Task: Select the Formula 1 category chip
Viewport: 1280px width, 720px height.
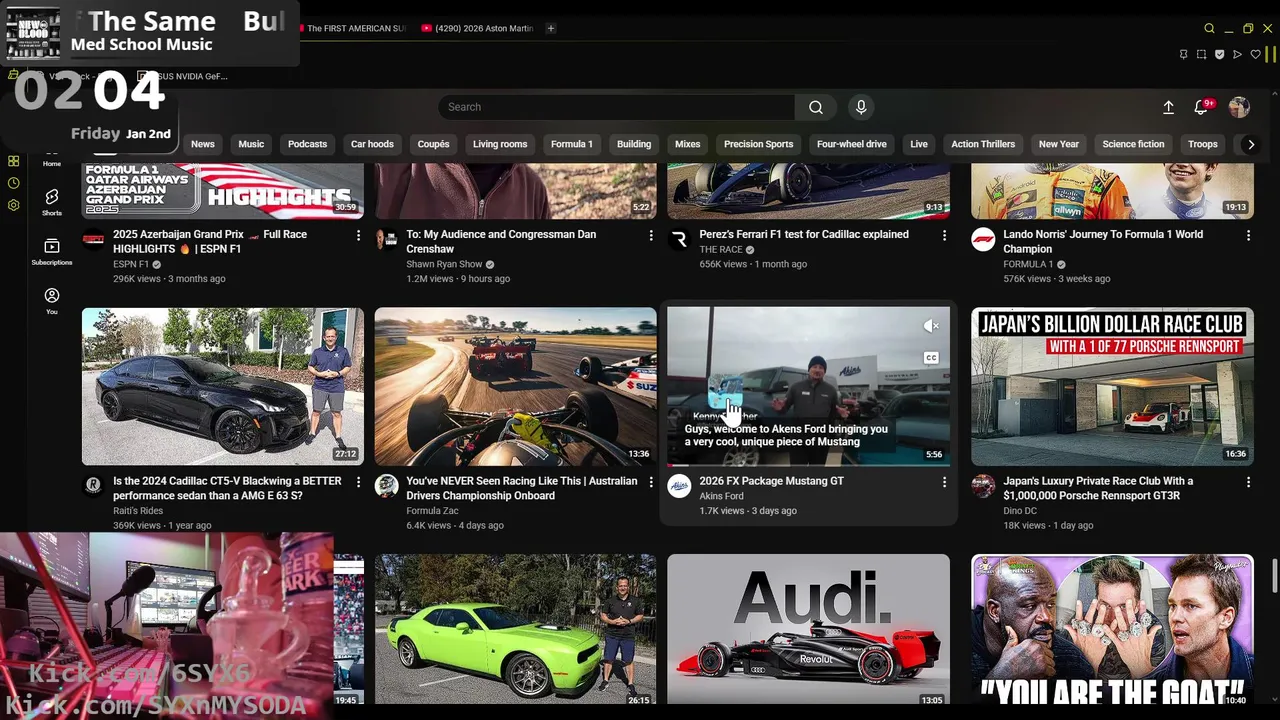Action: (572, 144)
